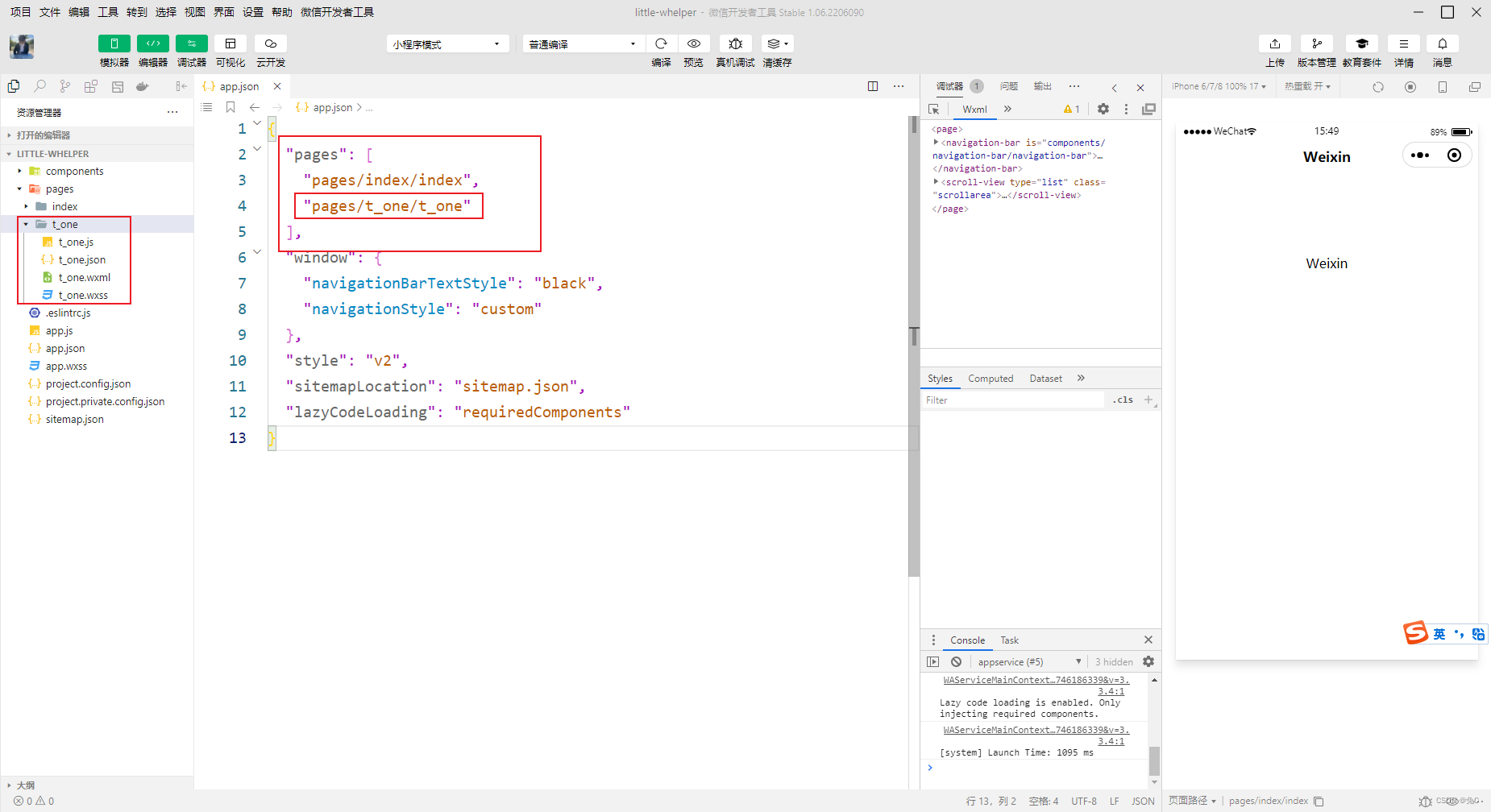Close the Console drawer
Screen dimensions: 1491x812
(x=1148, y=640)
